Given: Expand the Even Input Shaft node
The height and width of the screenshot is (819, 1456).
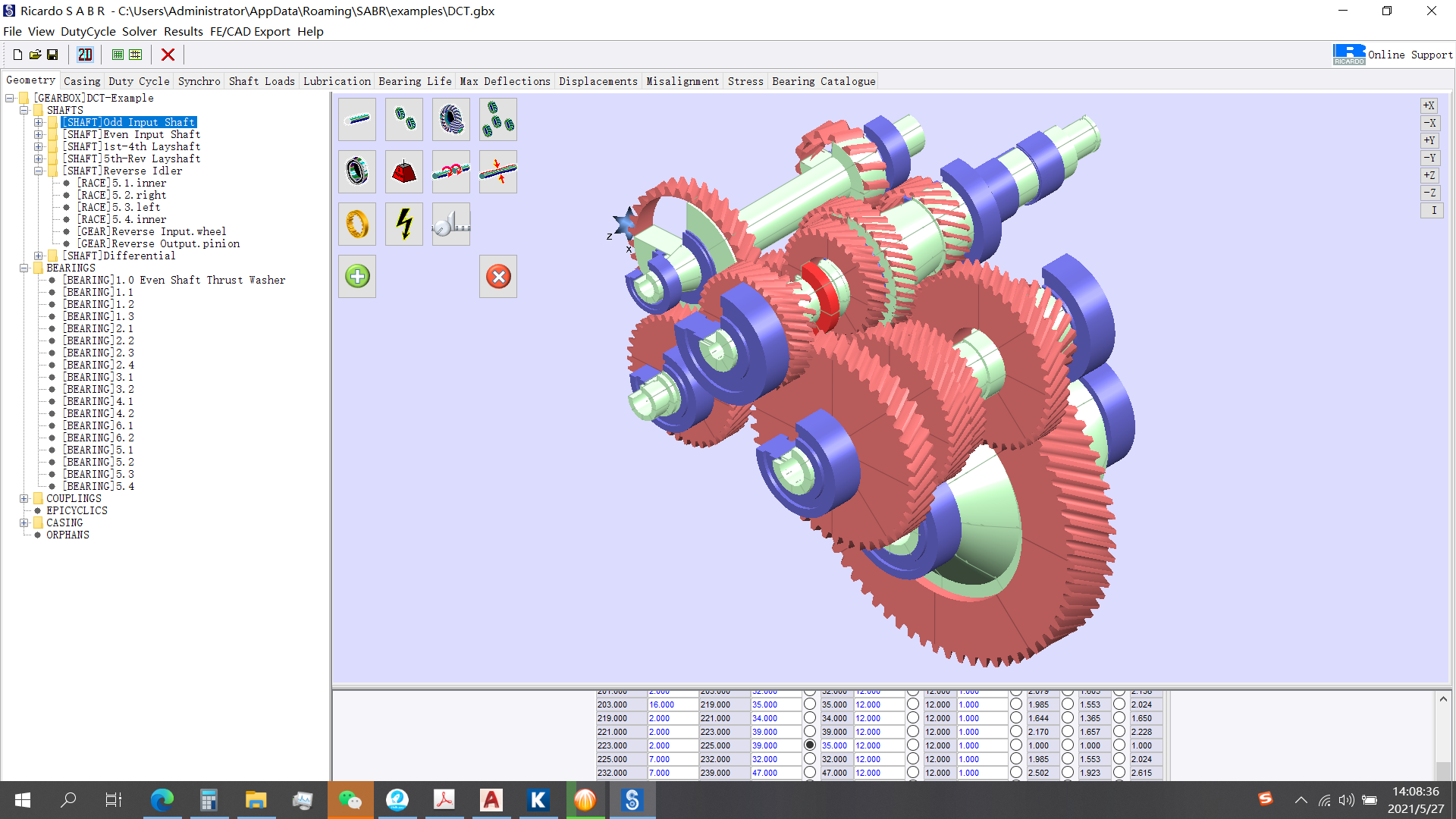Looking at the screenshot, I should pyautogui.click(x=39, y=134).
